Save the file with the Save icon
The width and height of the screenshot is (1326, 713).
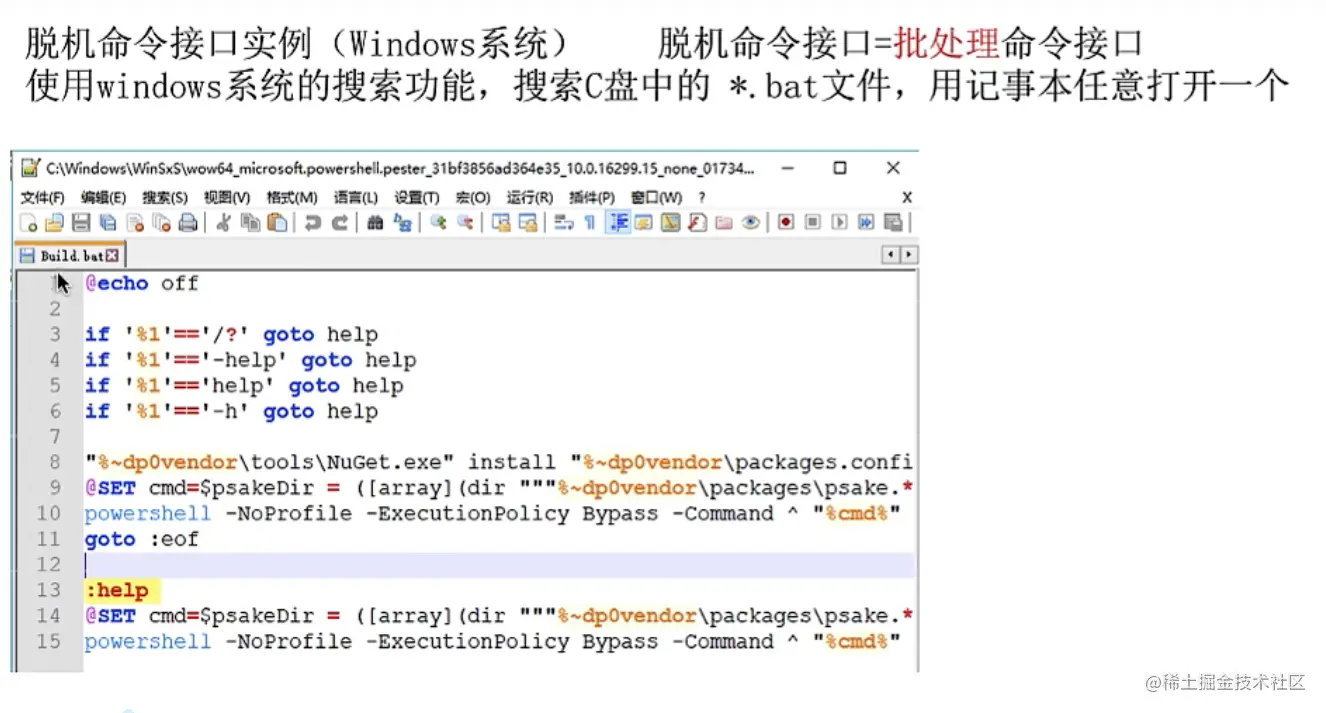point(81,223)
